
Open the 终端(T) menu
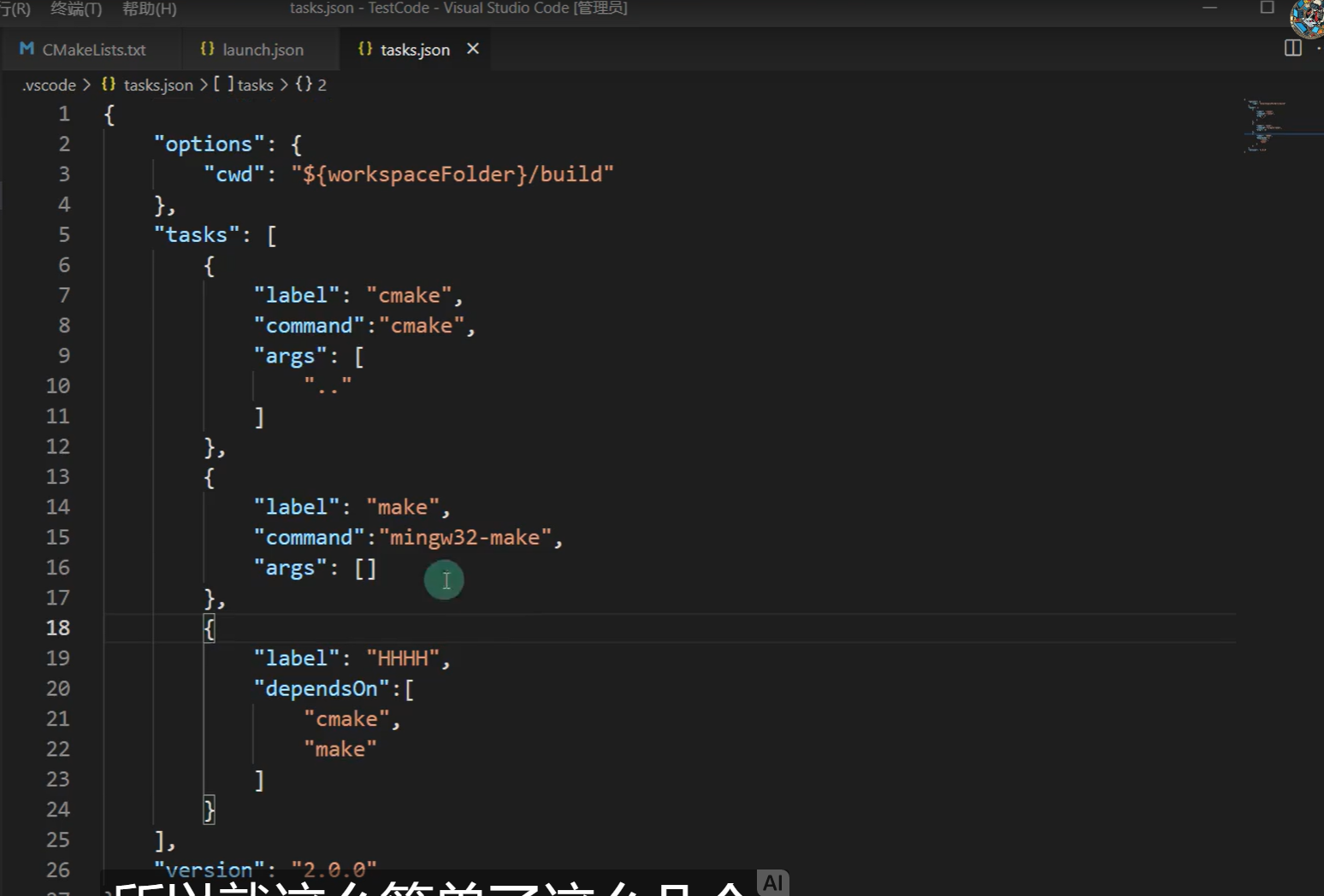pyautogui.click(x=76, y=9)
